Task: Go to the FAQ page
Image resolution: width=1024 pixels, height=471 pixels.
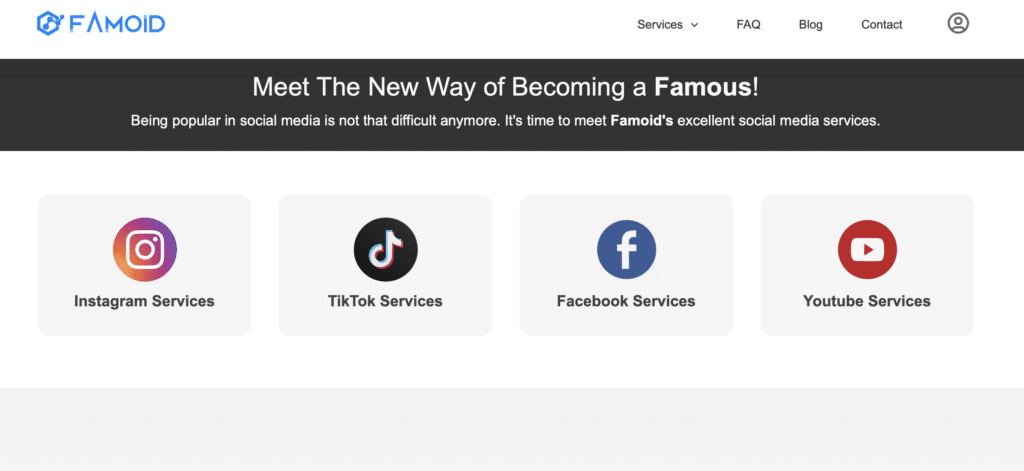Action: tap(748, 25)
